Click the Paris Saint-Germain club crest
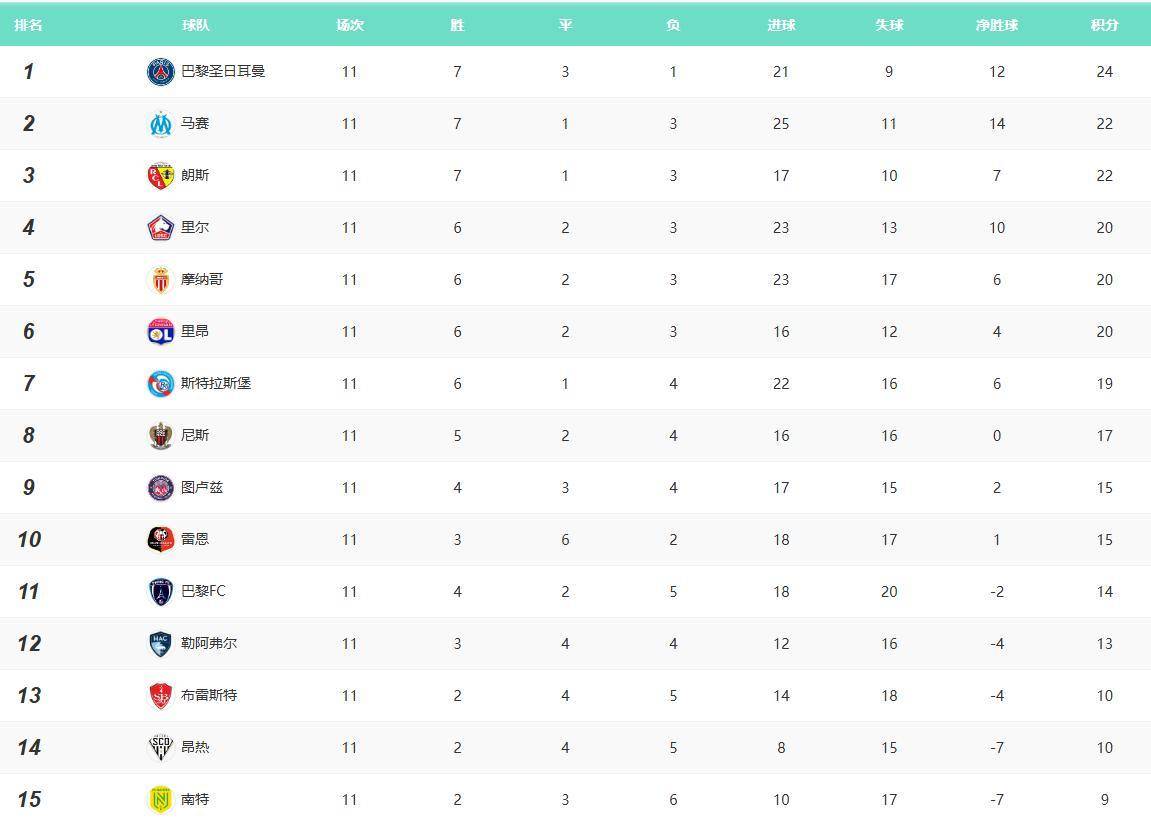Image resolution: width=1151 pixels, height=823 pixels. coord(160,72)
